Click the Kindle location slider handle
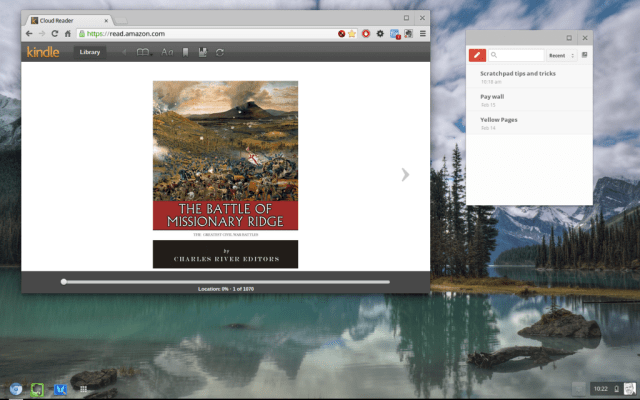The image size is (640, 400). (x=64, y=282)
